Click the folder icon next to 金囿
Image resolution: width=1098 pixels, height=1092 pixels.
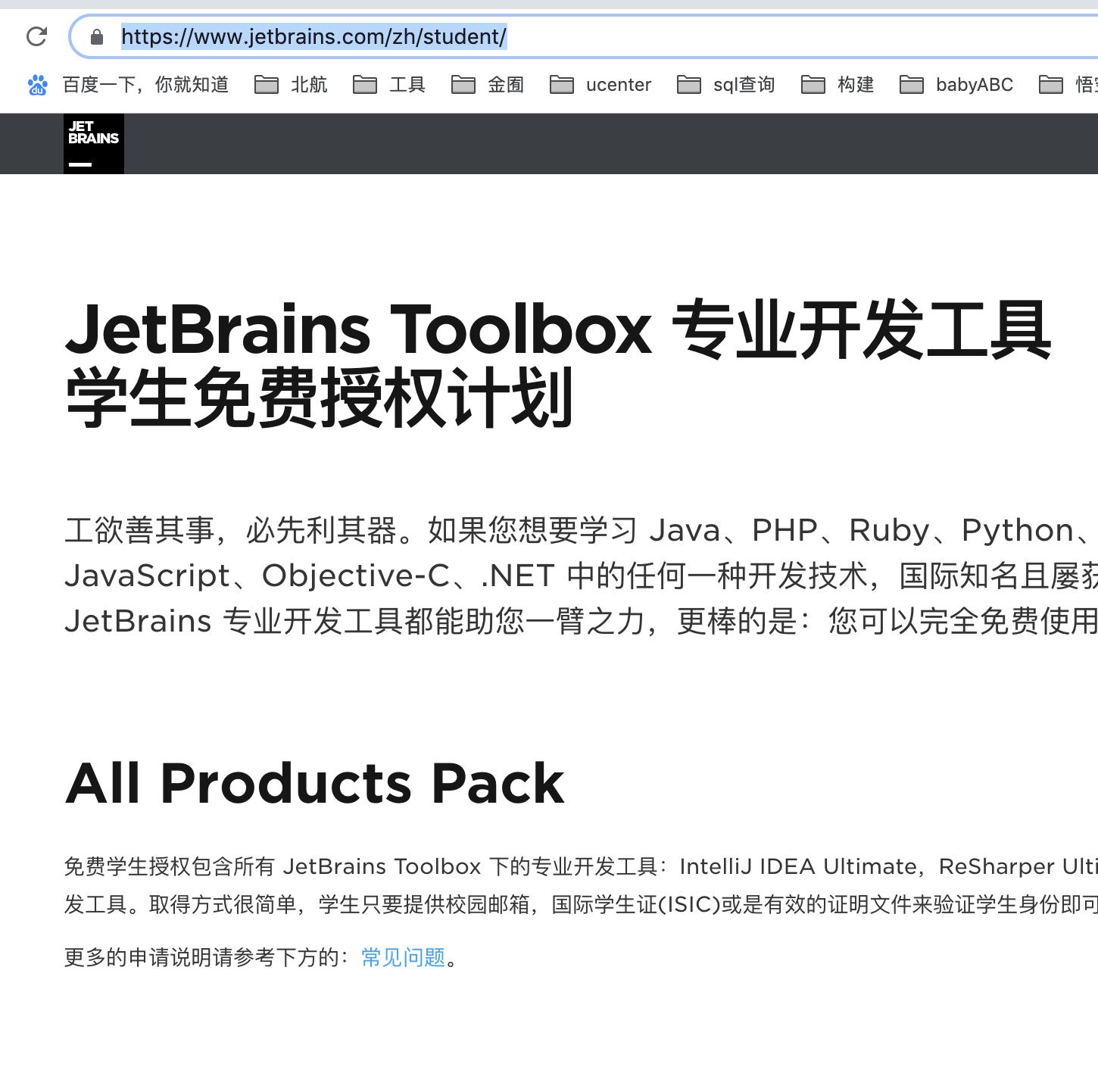click(463, 85)
